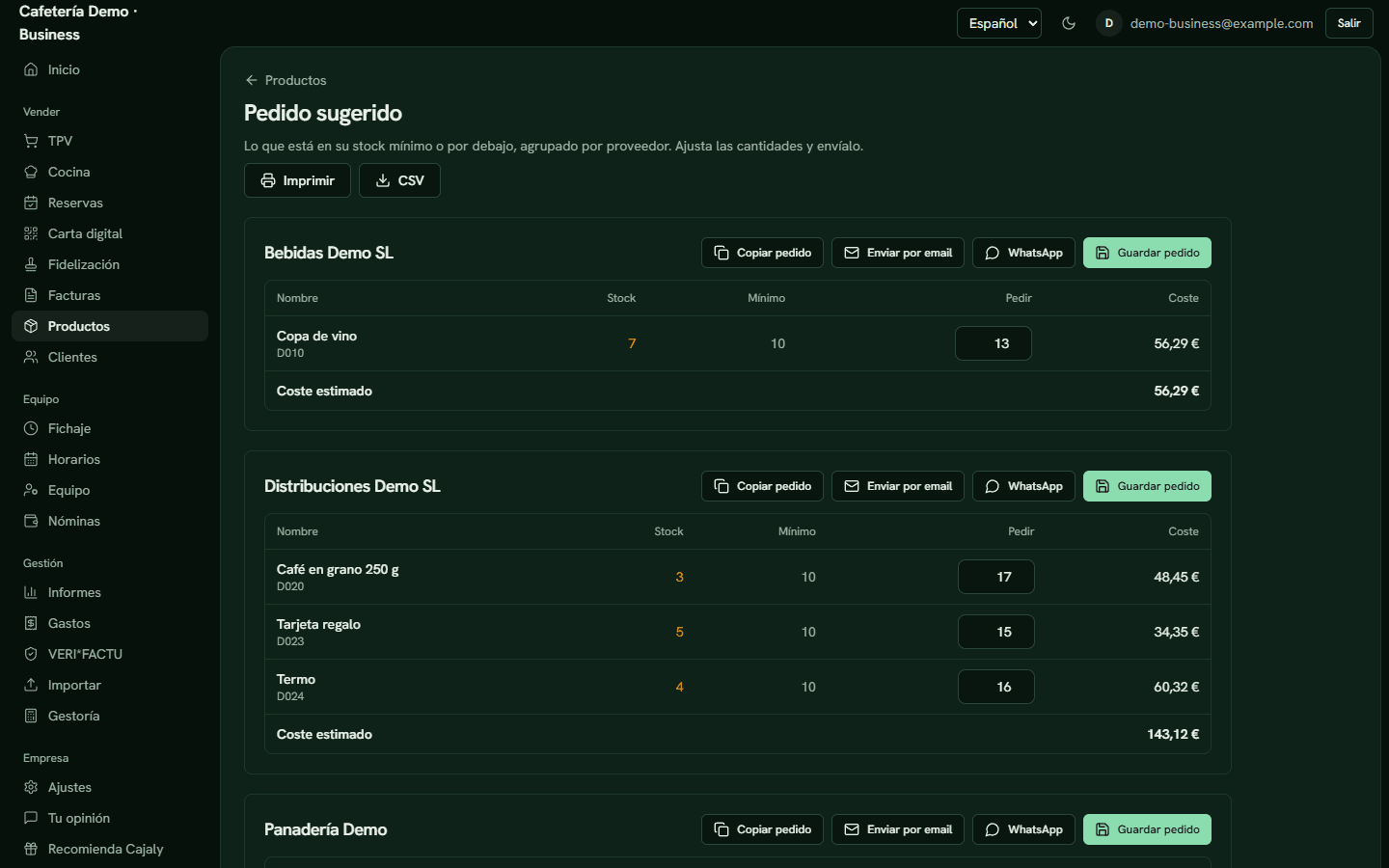Click the Carta digital QR icon
Viewport: 1389px width, 868px height.
pos(31,233)
